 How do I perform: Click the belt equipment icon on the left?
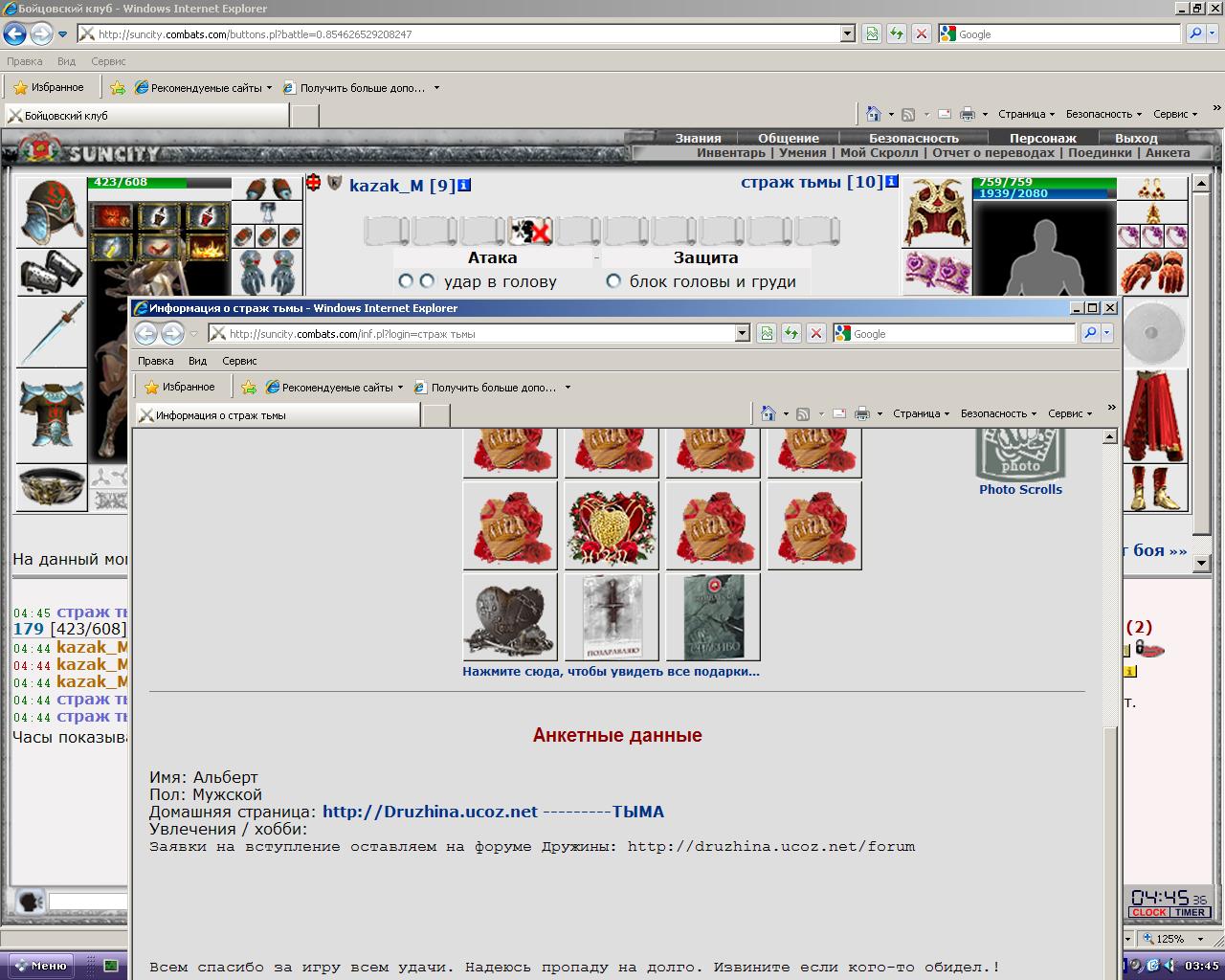click(52, 487)
